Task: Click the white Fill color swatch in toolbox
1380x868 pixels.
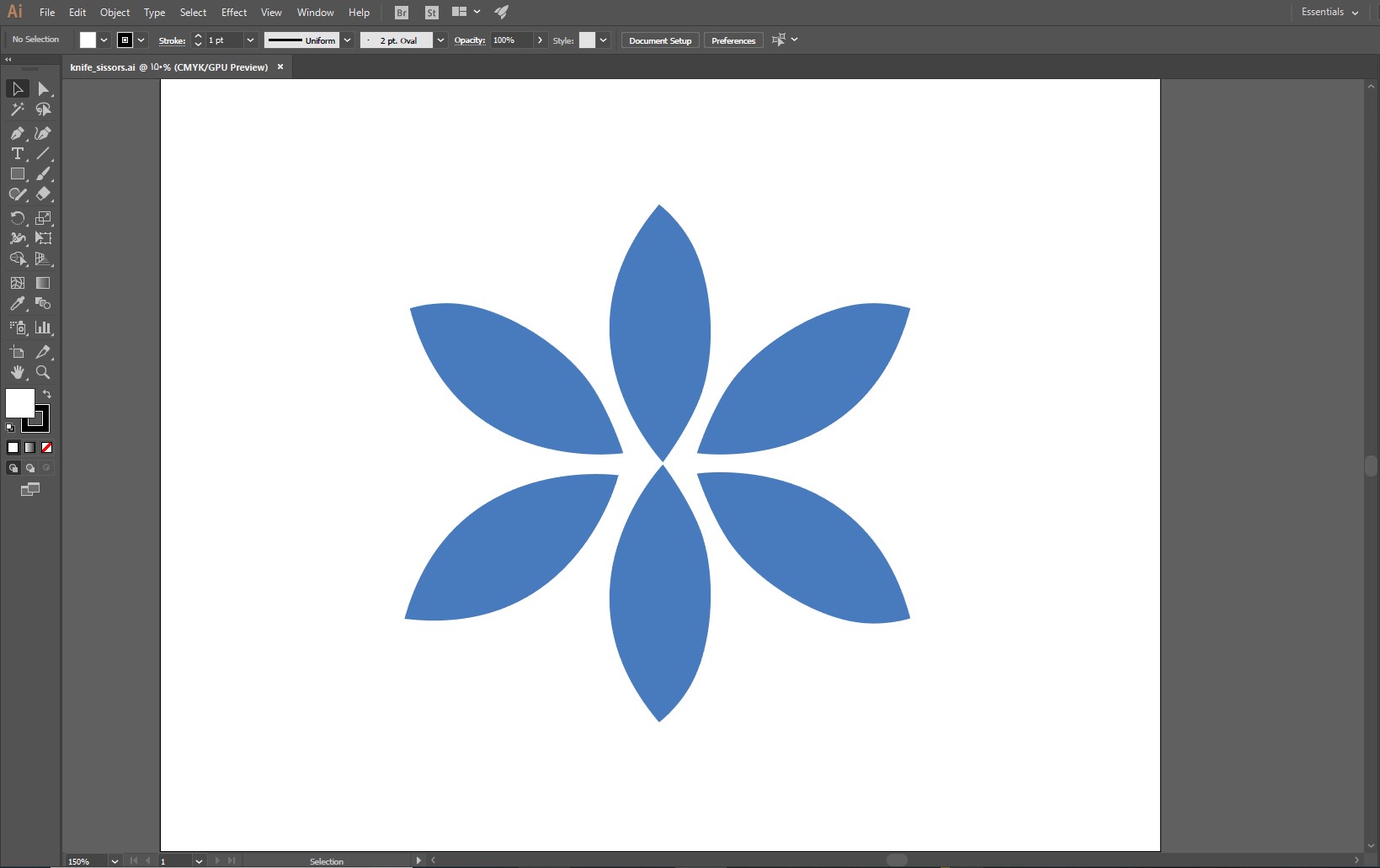Action: pyautogui.click(x=20, y=403)
